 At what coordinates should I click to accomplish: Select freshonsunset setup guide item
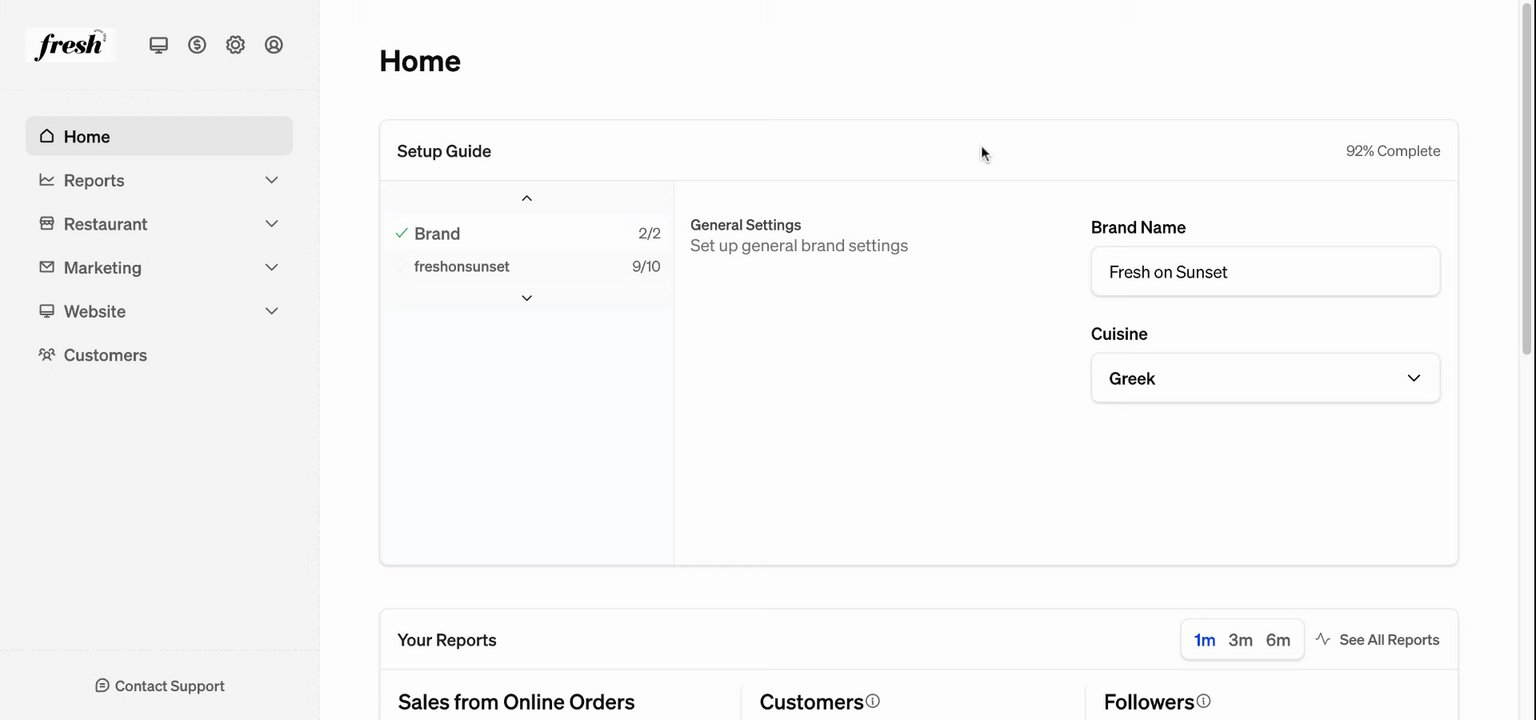point(462,267)
